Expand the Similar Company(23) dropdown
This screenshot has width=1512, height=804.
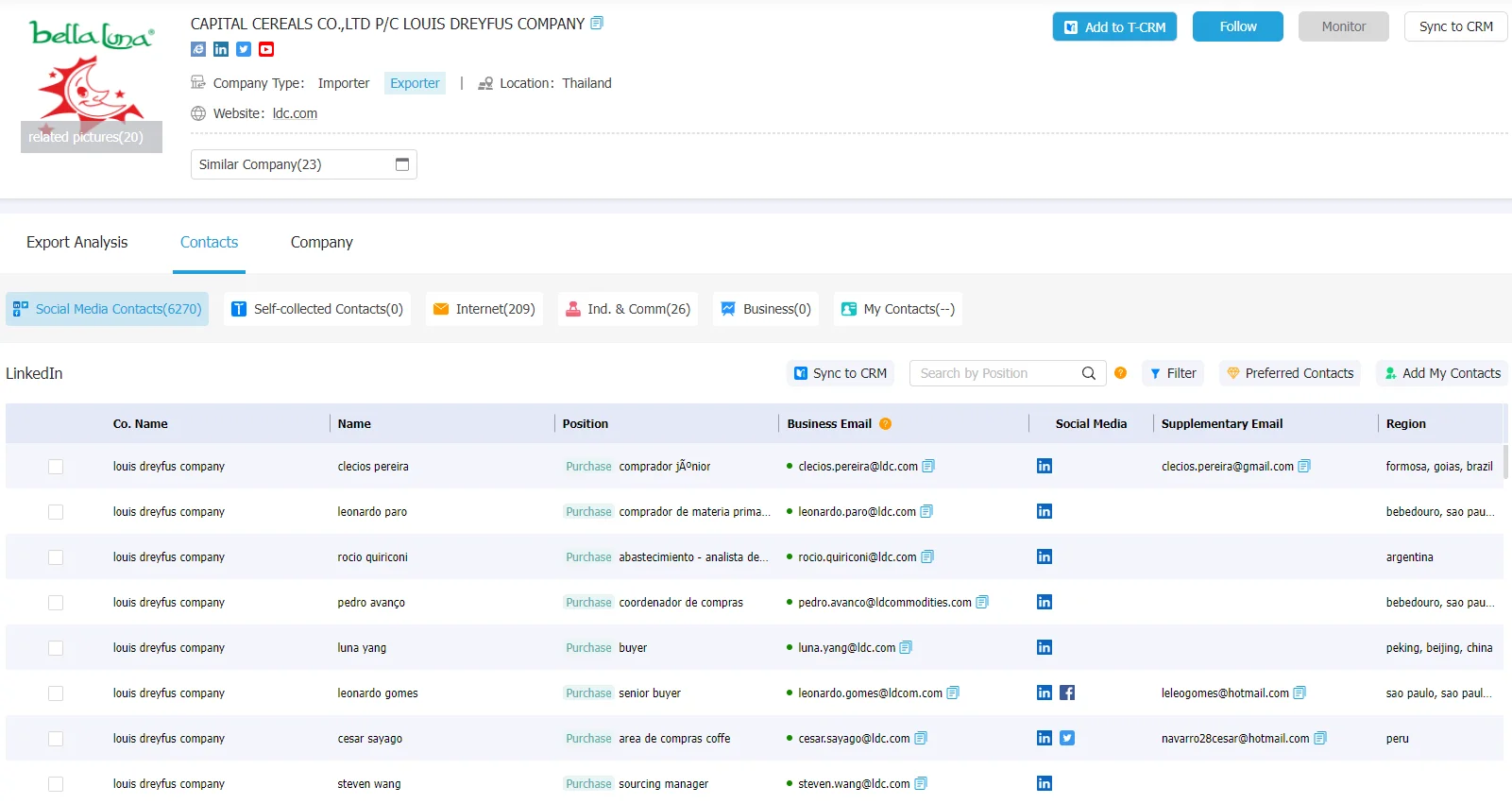click(x=304, y=164)
